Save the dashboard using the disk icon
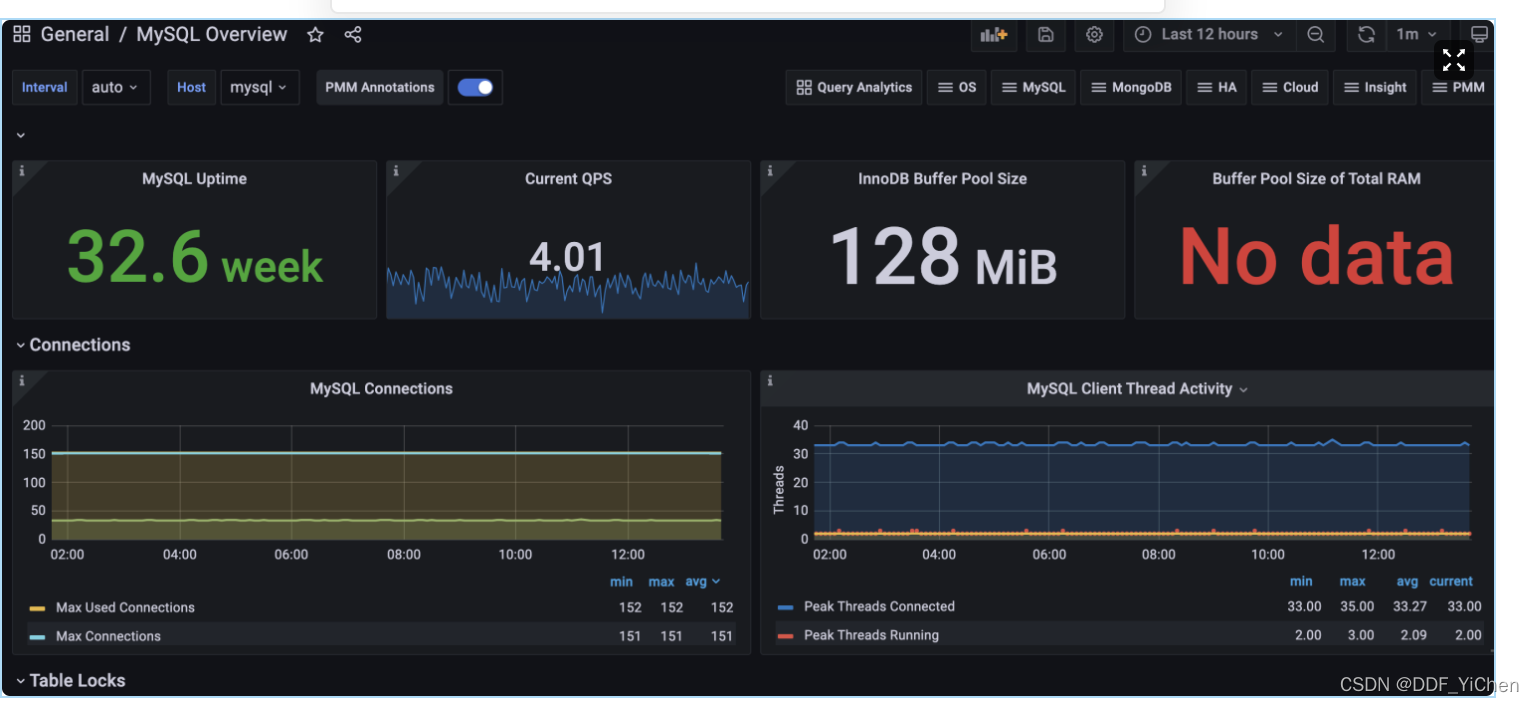1534x704 pixels. (x=1045, y=35)
